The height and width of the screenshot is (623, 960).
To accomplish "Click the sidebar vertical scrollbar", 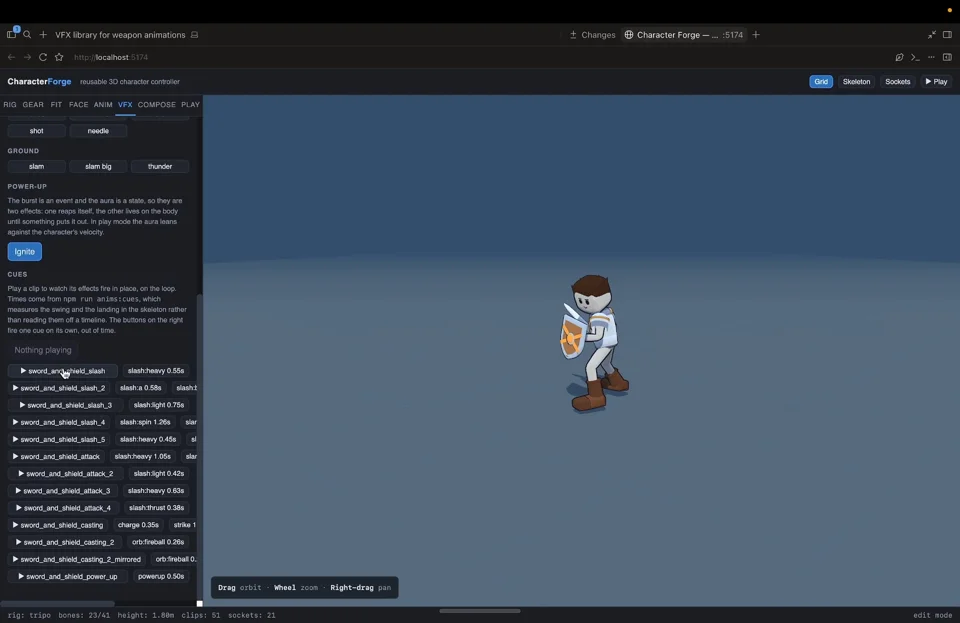I will (x=199, y=447).
